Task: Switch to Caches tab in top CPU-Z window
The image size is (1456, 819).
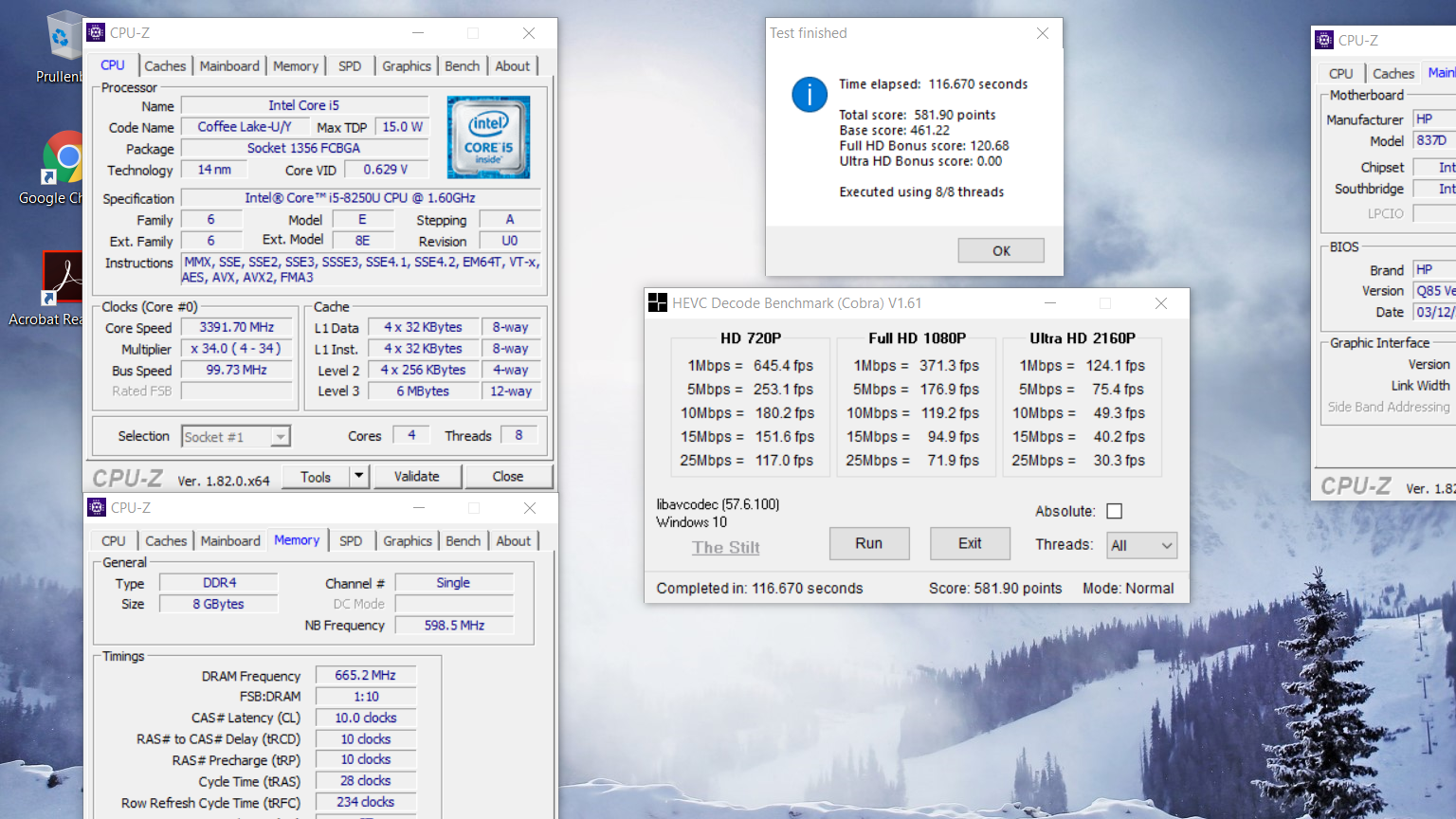Action: pos(165,66)
